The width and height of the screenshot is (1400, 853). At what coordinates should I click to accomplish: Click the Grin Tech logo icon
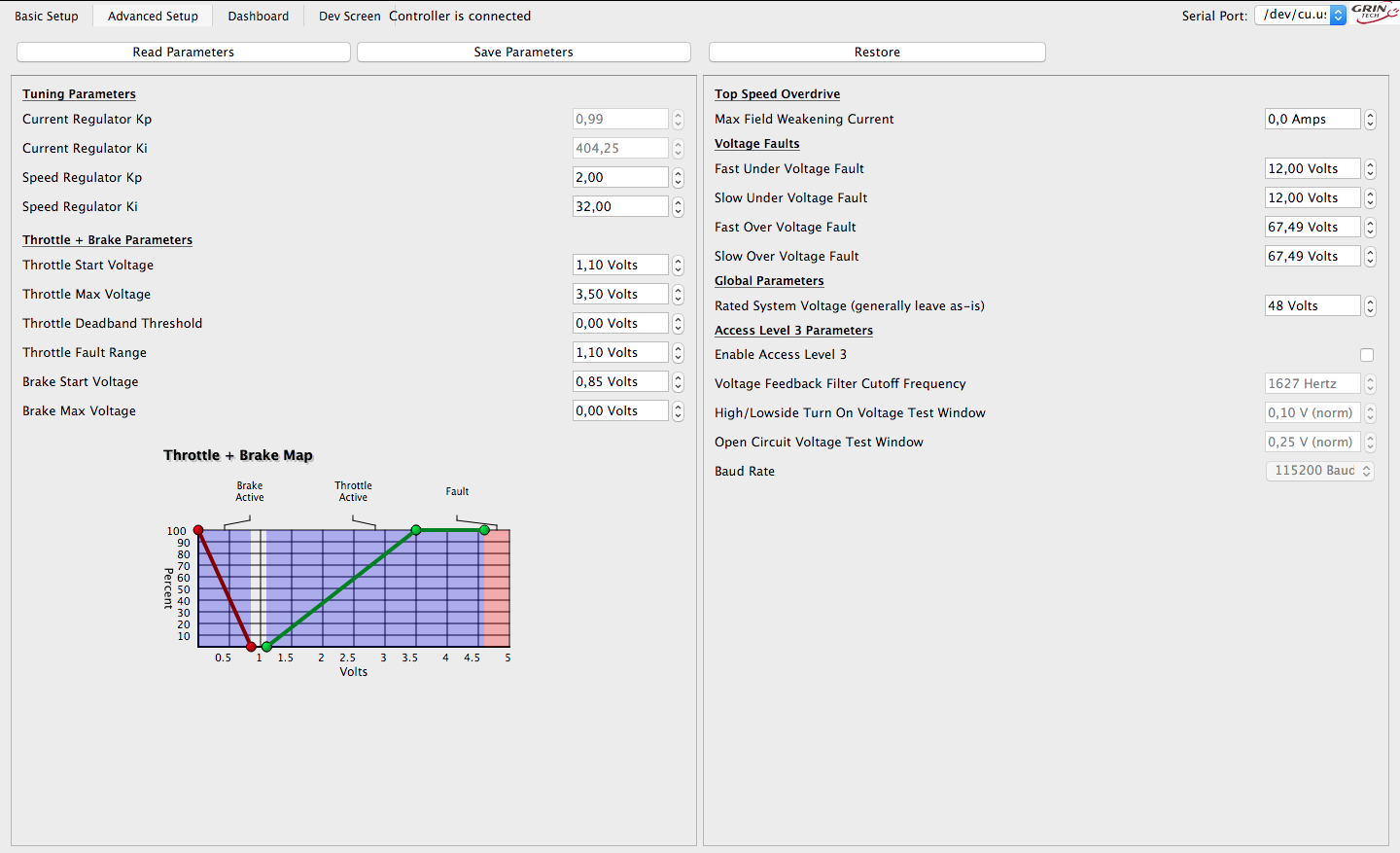pos(1373,14)
